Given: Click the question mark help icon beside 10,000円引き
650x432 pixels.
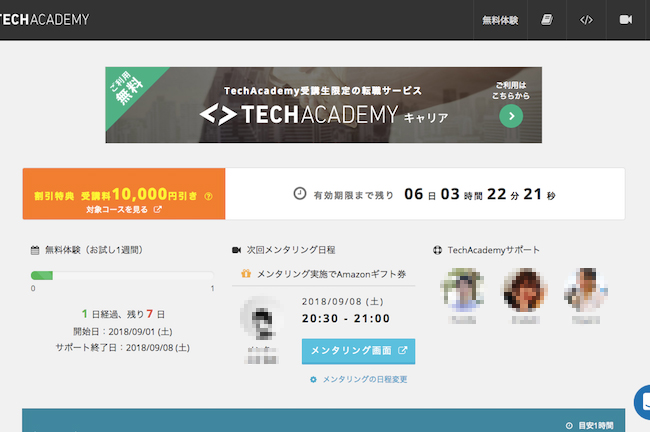Looking at the screenshot, I should click(208, 197).
